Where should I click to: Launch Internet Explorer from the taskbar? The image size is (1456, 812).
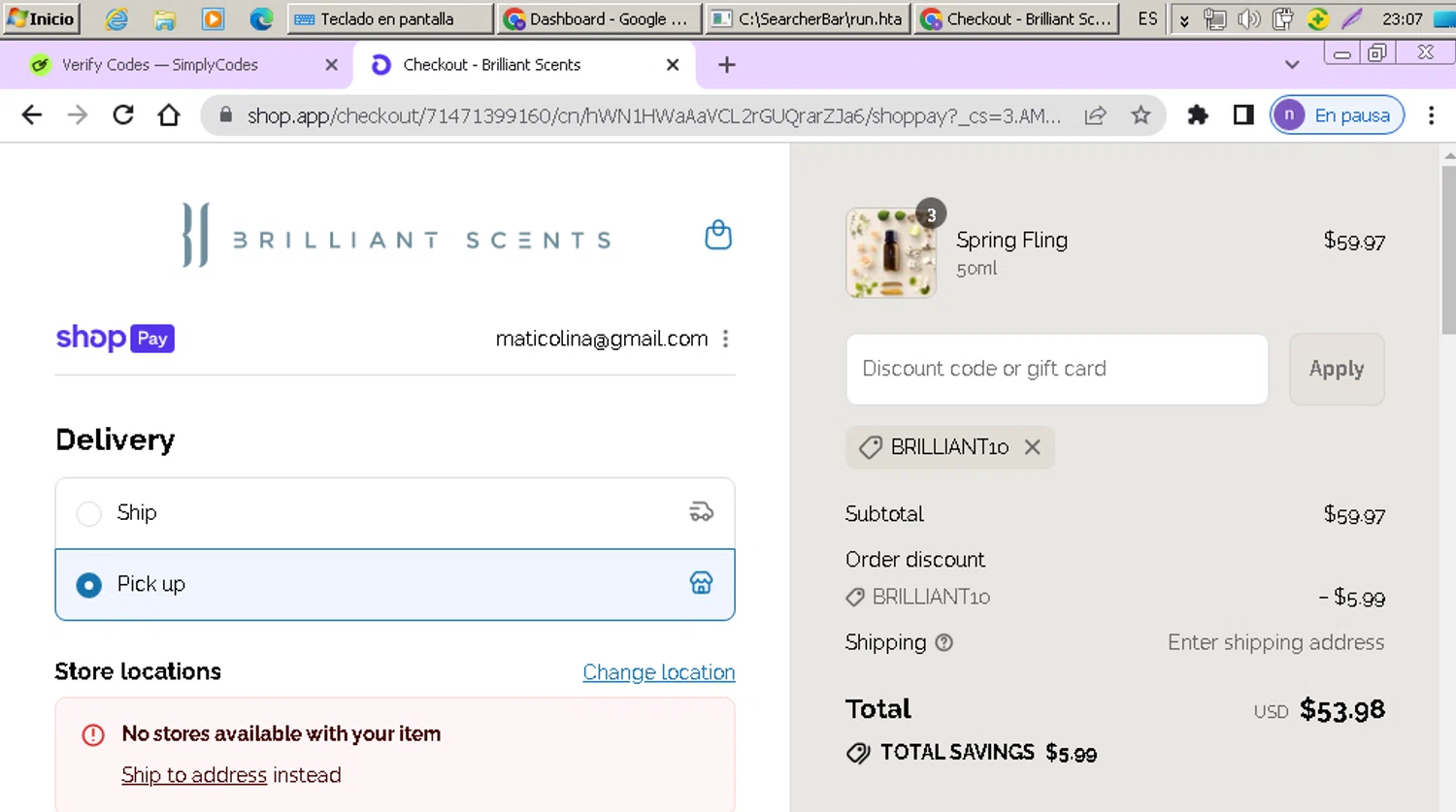tap(116, 18)
